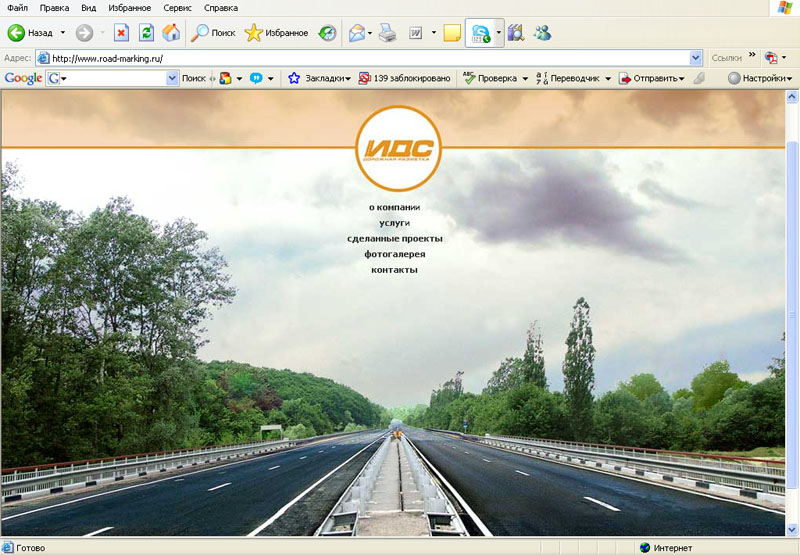The image size is (800, 555).
Task: Go to Home page via house icon
Action: coord(171,33)
